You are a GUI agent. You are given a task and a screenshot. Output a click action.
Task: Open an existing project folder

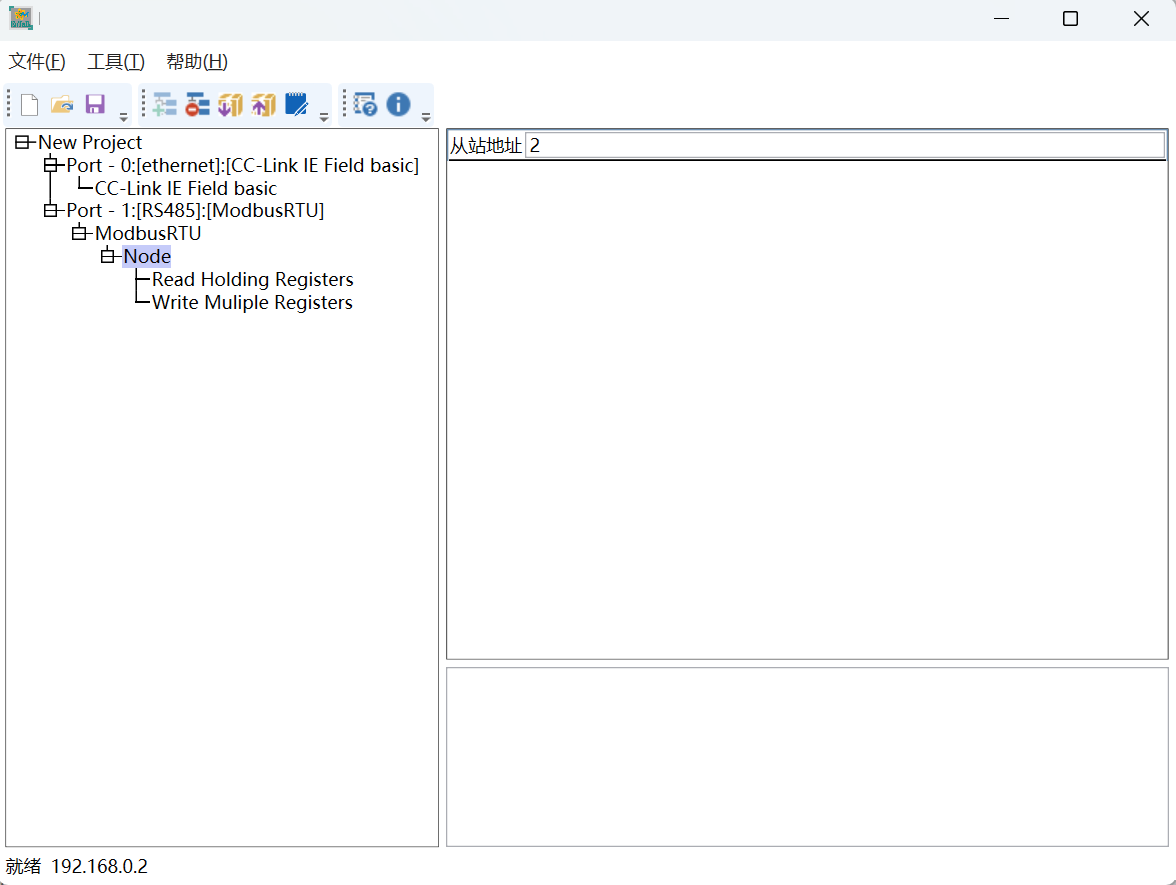(62, 104)
